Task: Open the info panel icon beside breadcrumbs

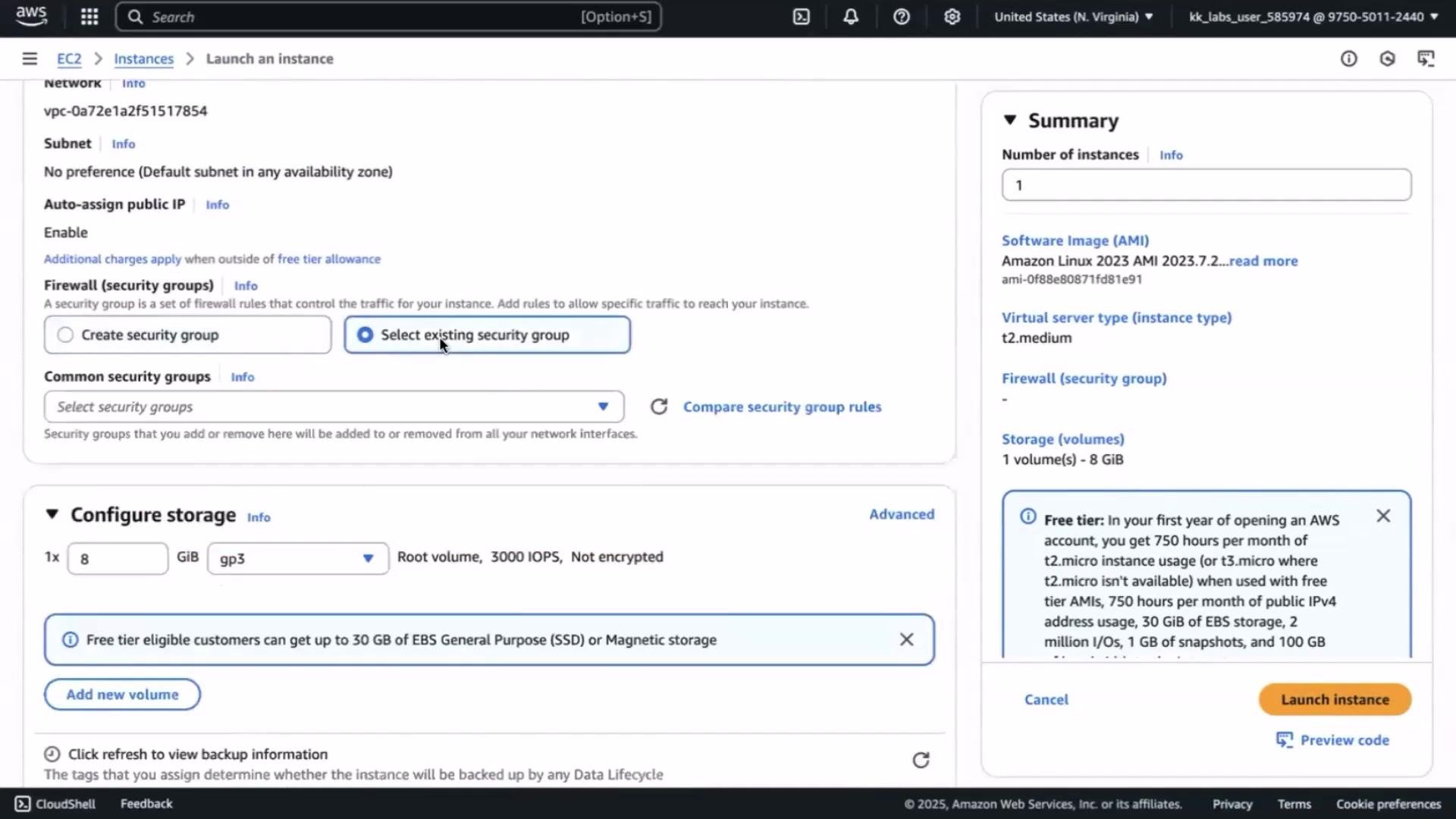Action: [1348, 58]
